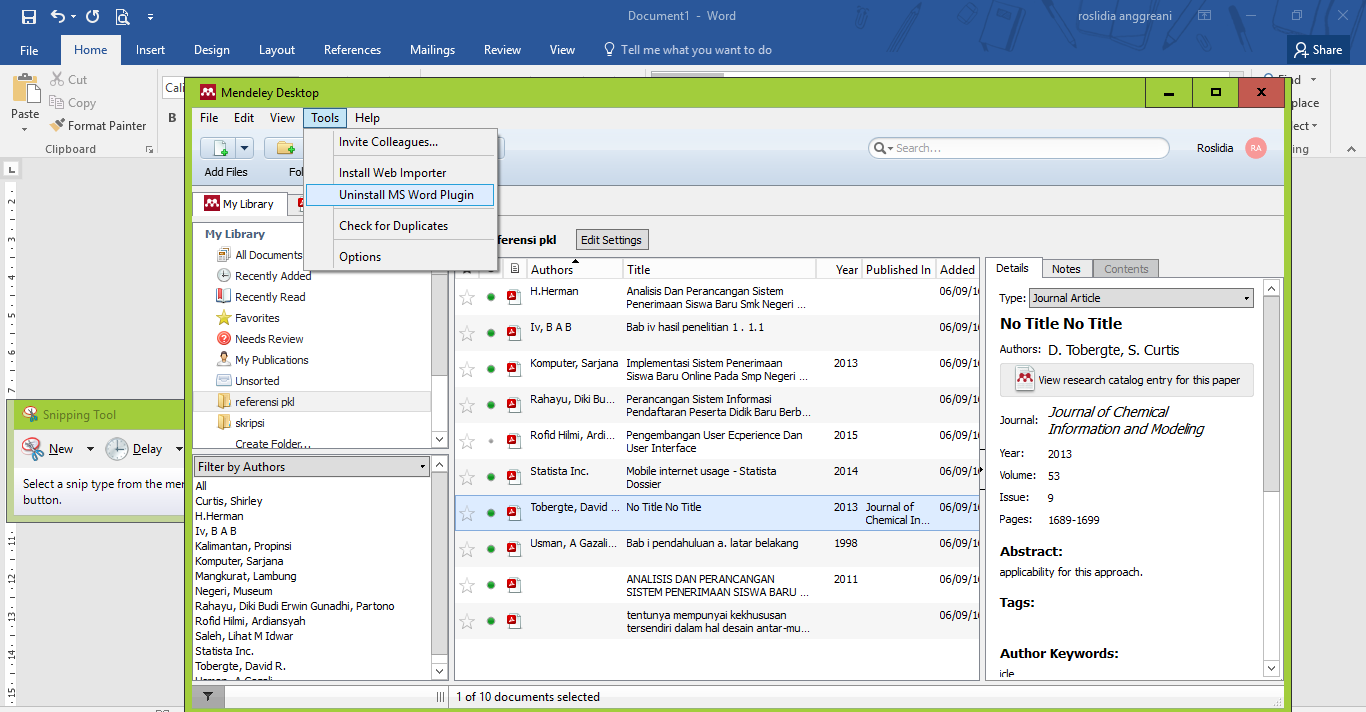Click the create Folder icon in Mendeley toolbar
Viewport: 1366px width, 712px height.
284,148
